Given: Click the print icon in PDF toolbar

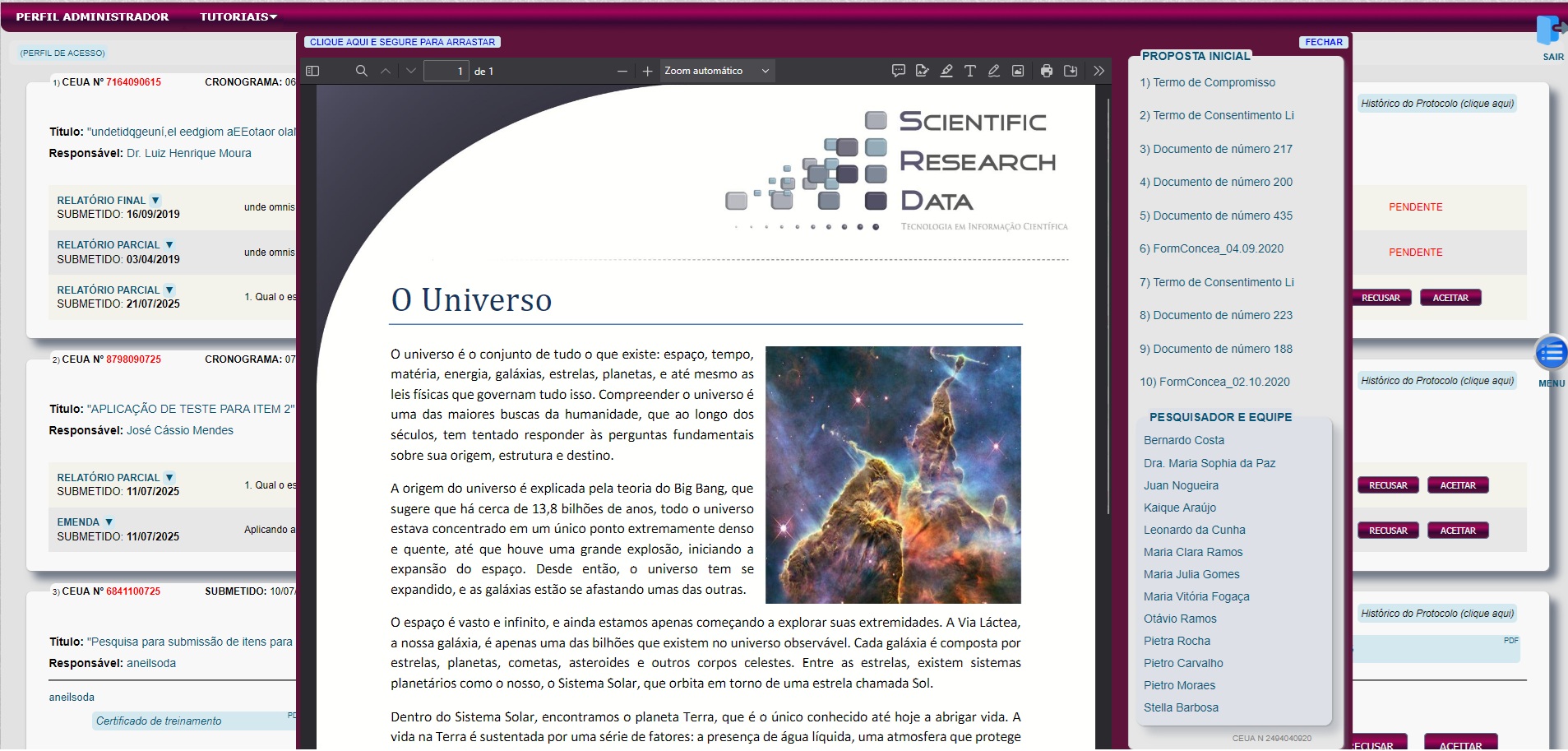Looking at the screenshot, I should [1046, 72].
